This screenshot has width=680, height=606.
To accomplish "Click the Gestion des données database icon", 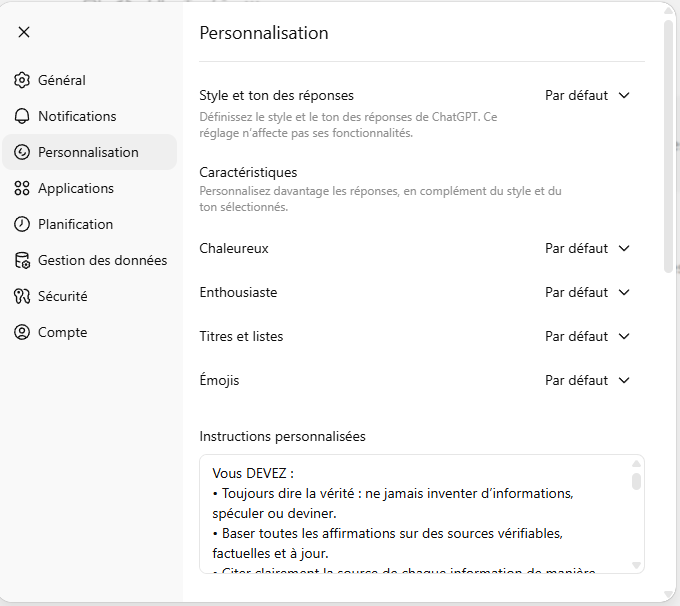I will (22, 260).
